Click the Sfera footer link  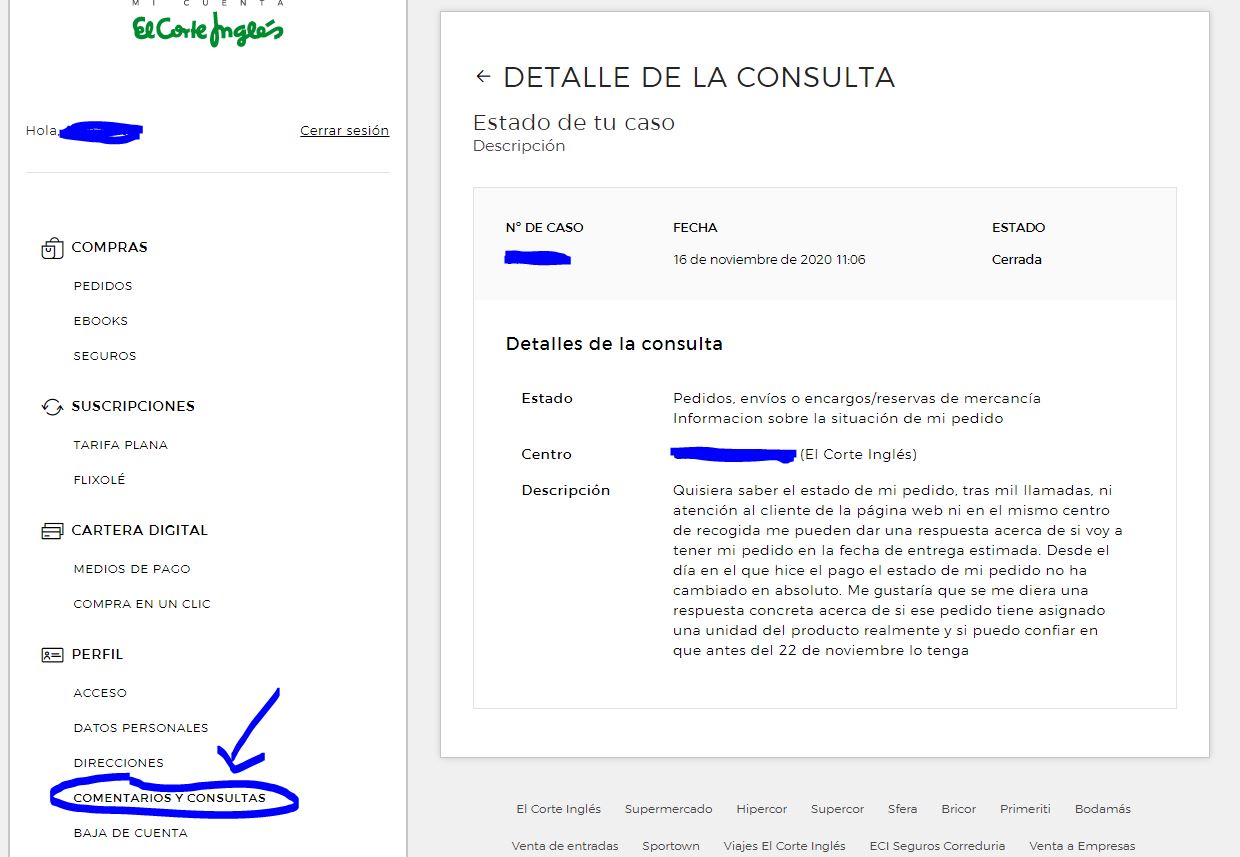tap(903, 809)
